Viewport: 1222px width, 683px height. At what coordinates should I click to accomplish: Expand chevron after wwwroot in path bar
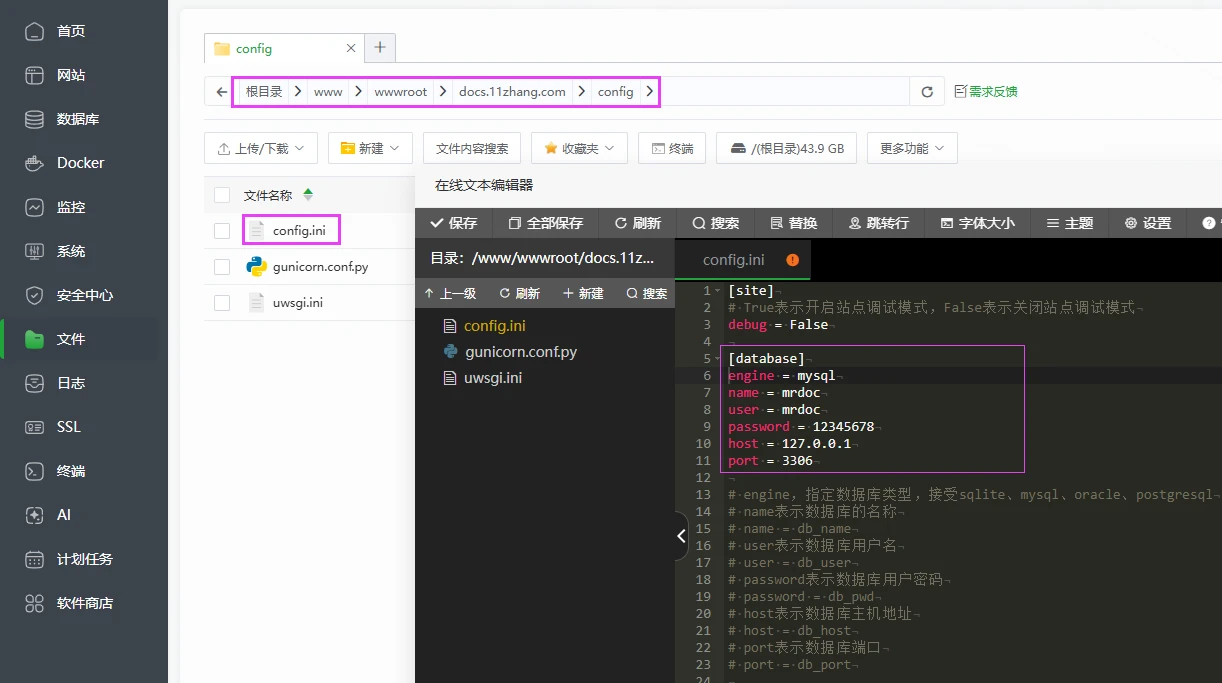click(443, 92)
